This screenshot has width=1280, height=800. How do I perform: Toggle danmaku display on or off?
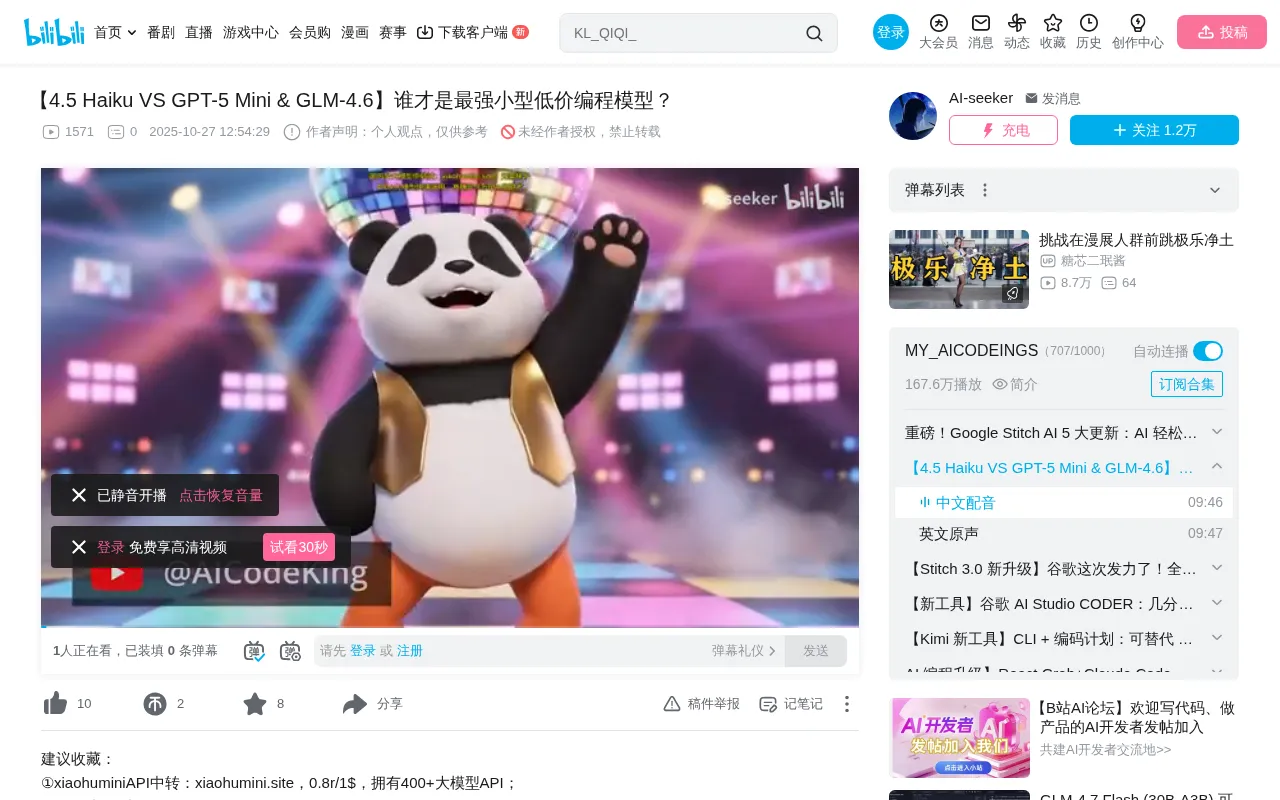coord(254,651)
